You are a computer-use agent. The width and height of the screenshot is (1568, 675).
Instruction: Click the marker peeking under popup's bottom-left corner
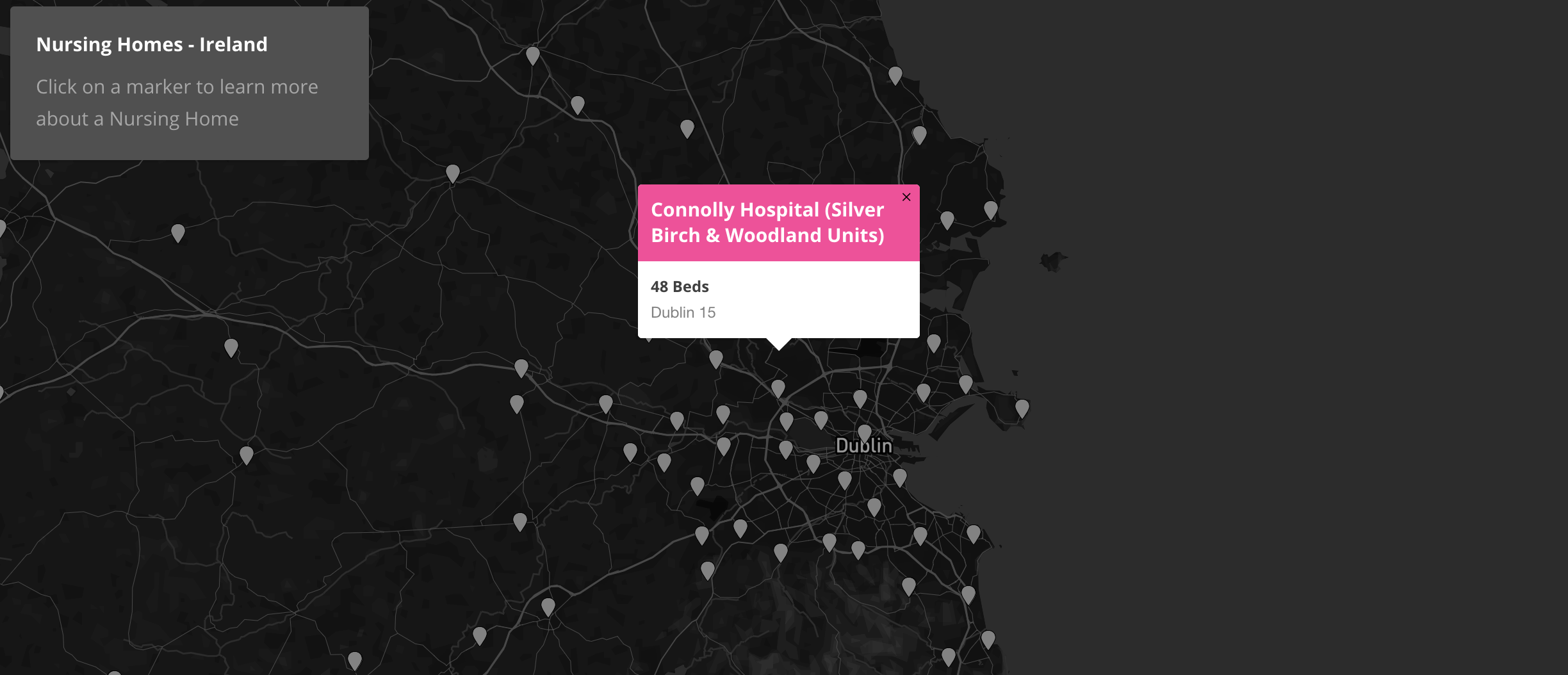[x=648, y=338]
